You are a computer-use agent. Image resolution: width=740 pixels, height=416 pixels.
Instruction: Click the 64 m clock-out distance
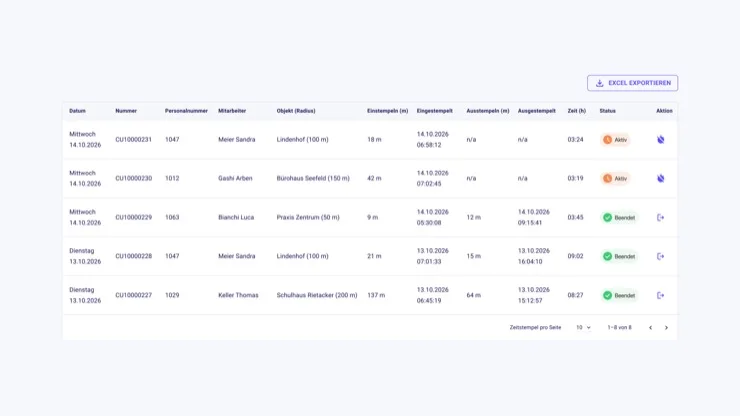pyautogui.click(x=474, y=295)
